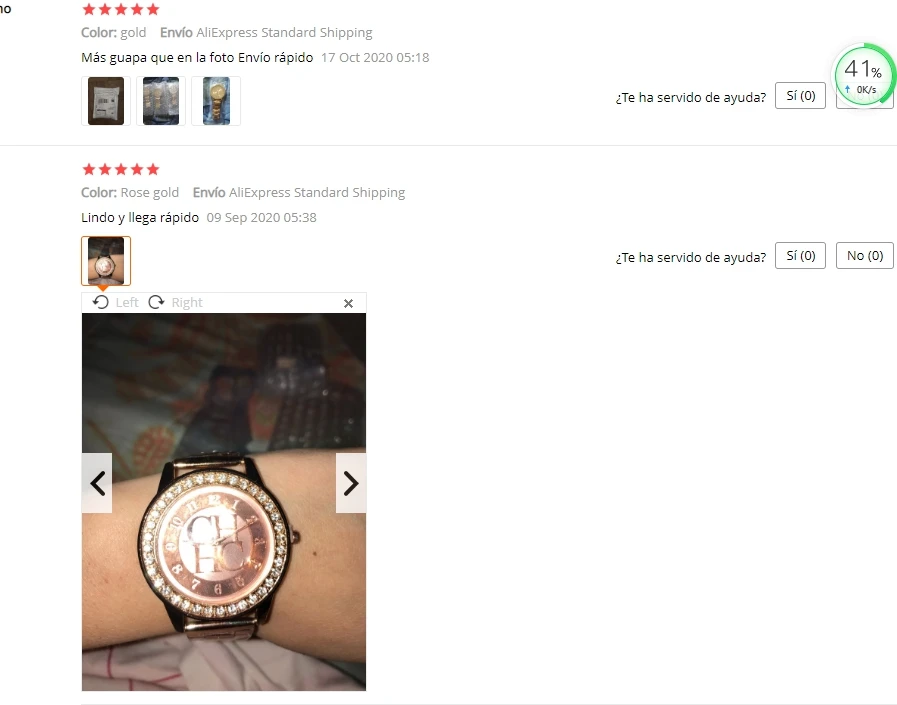Screen dimensions: 897x705
Task: Go to the next review photo
Action: tap(351, 483)
